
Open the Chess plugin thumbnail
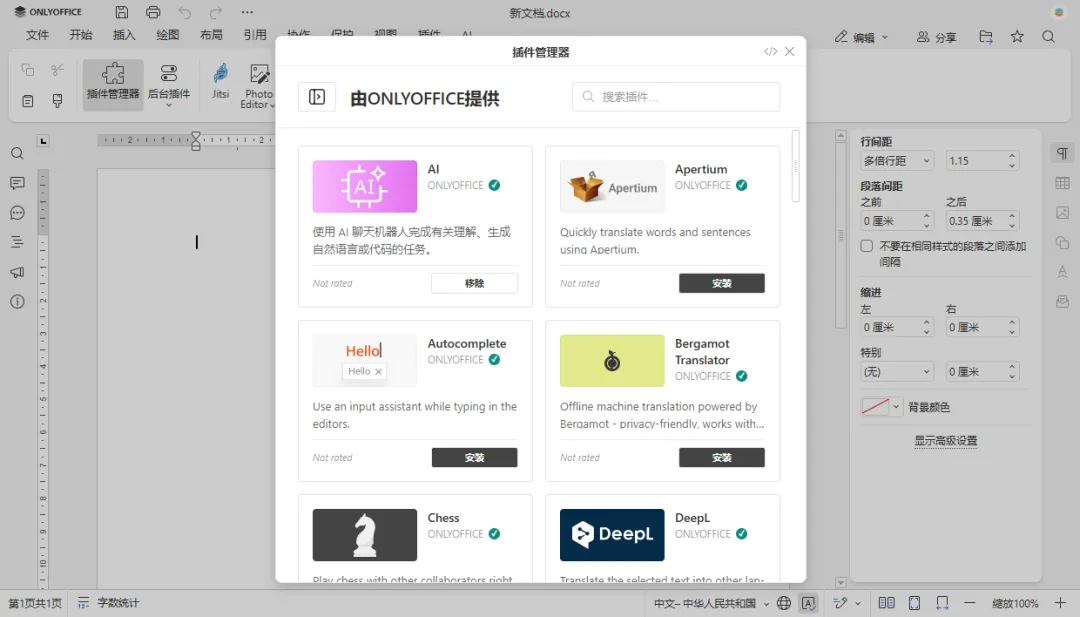[364, 534]
